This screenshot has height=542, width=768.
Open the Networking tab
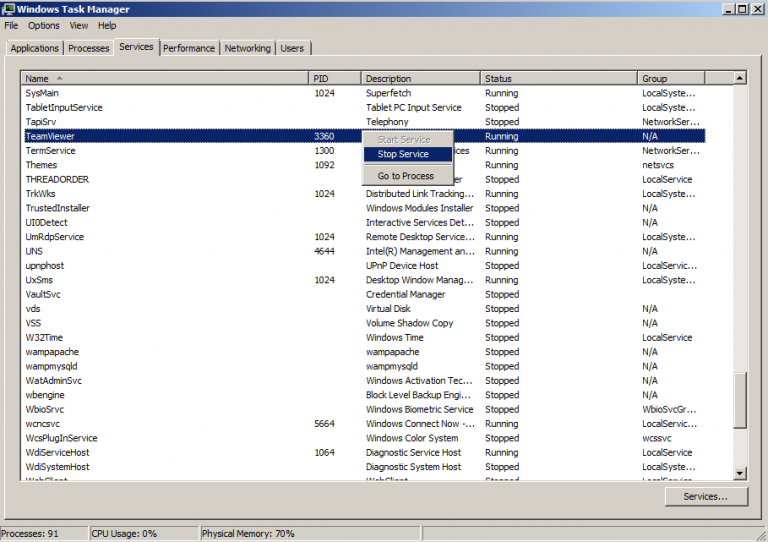click(x=247, y=48)
